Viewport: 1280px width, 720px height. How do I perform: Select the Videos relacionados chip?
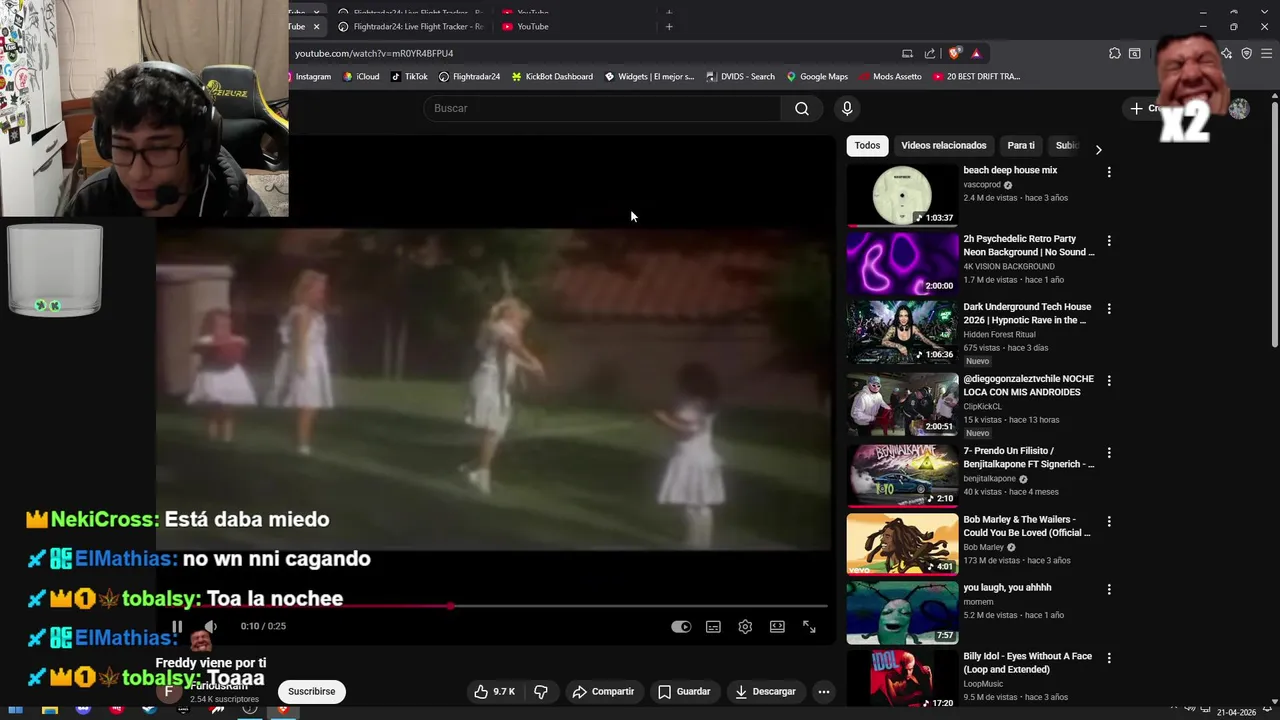943,146
